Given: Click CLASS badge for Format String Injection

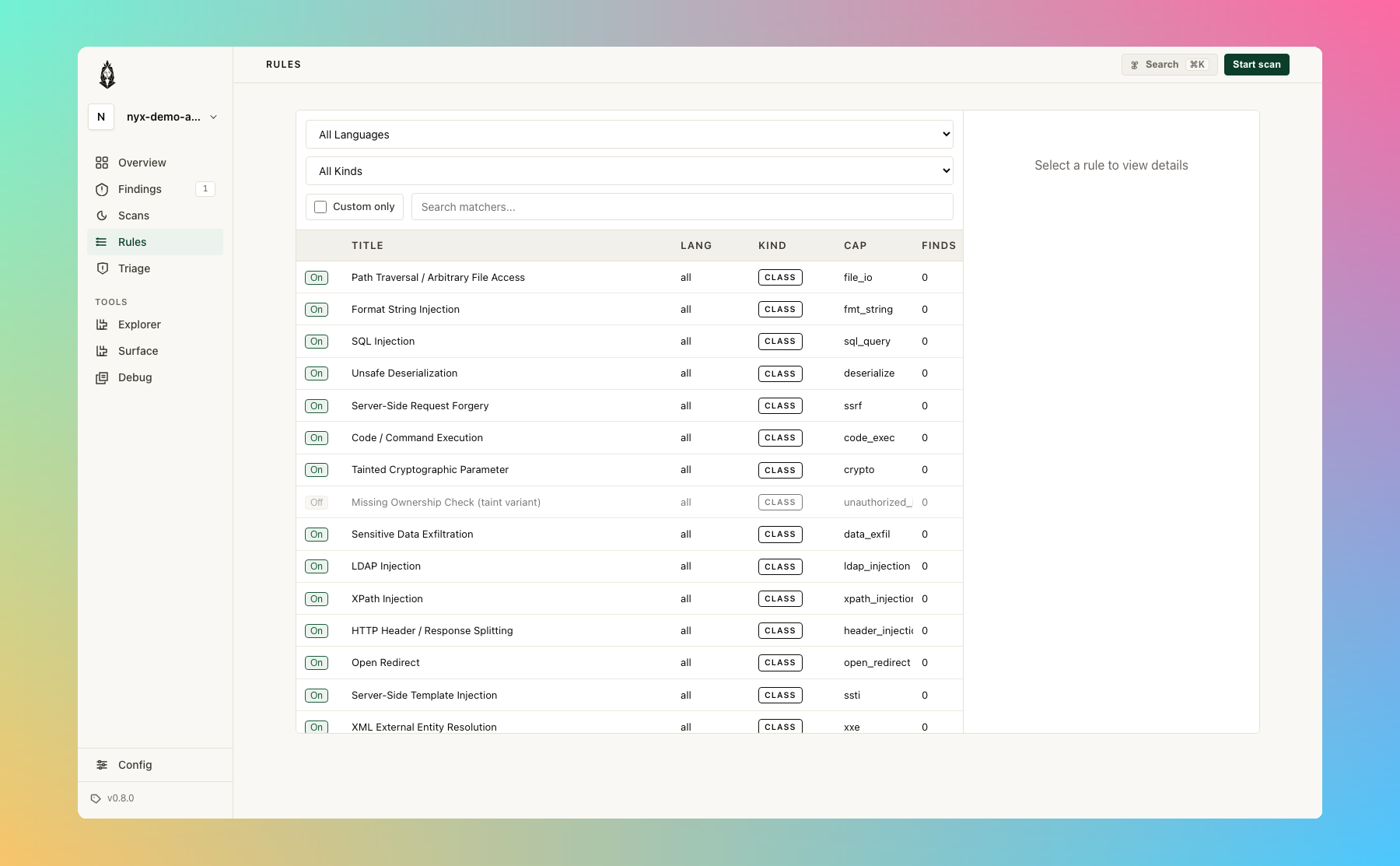Looking at the screenshot, I should coord(780,310).
